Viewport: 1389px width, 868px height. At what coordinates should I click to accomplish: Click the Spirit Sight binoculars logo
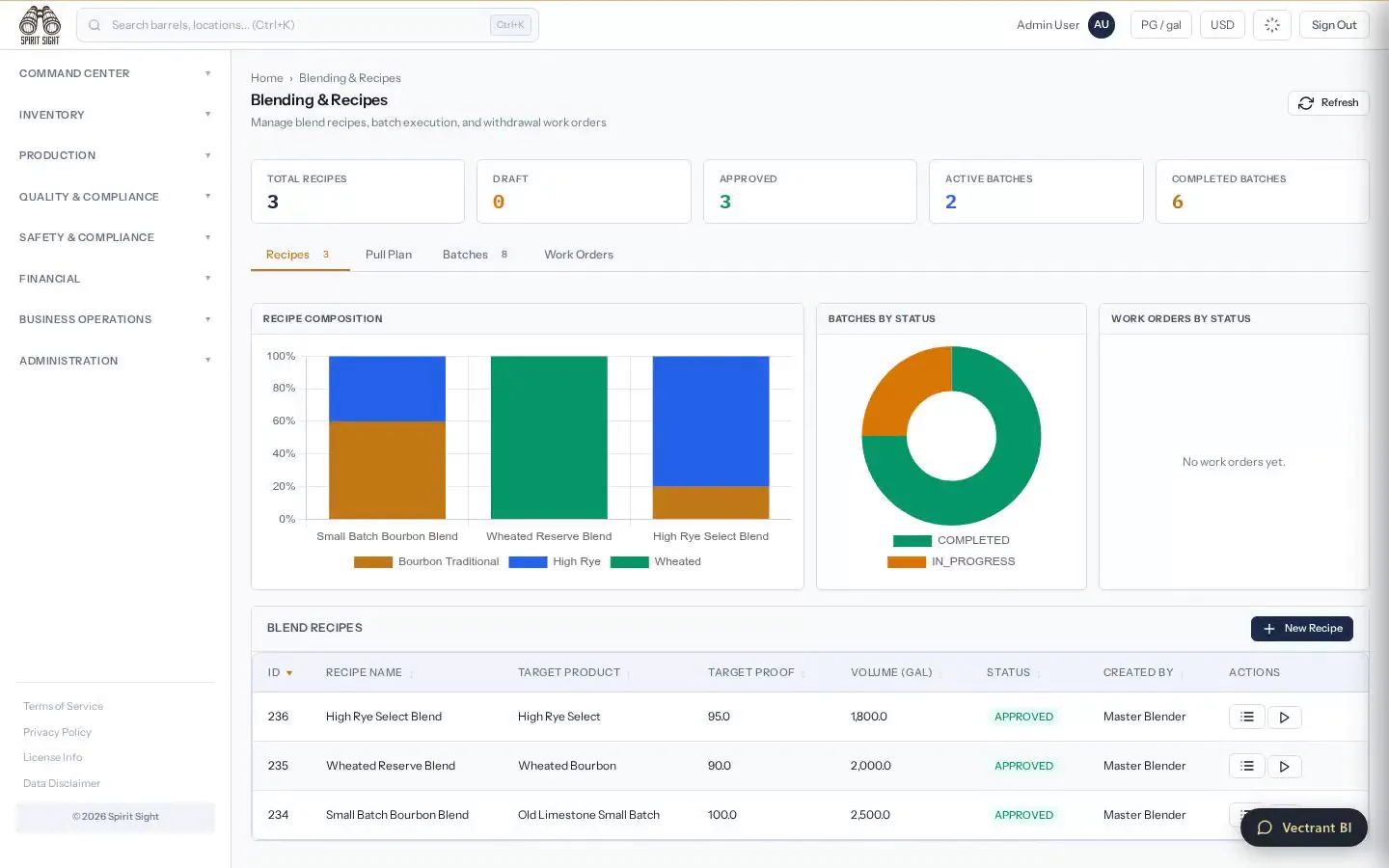(x=40, y=25)
